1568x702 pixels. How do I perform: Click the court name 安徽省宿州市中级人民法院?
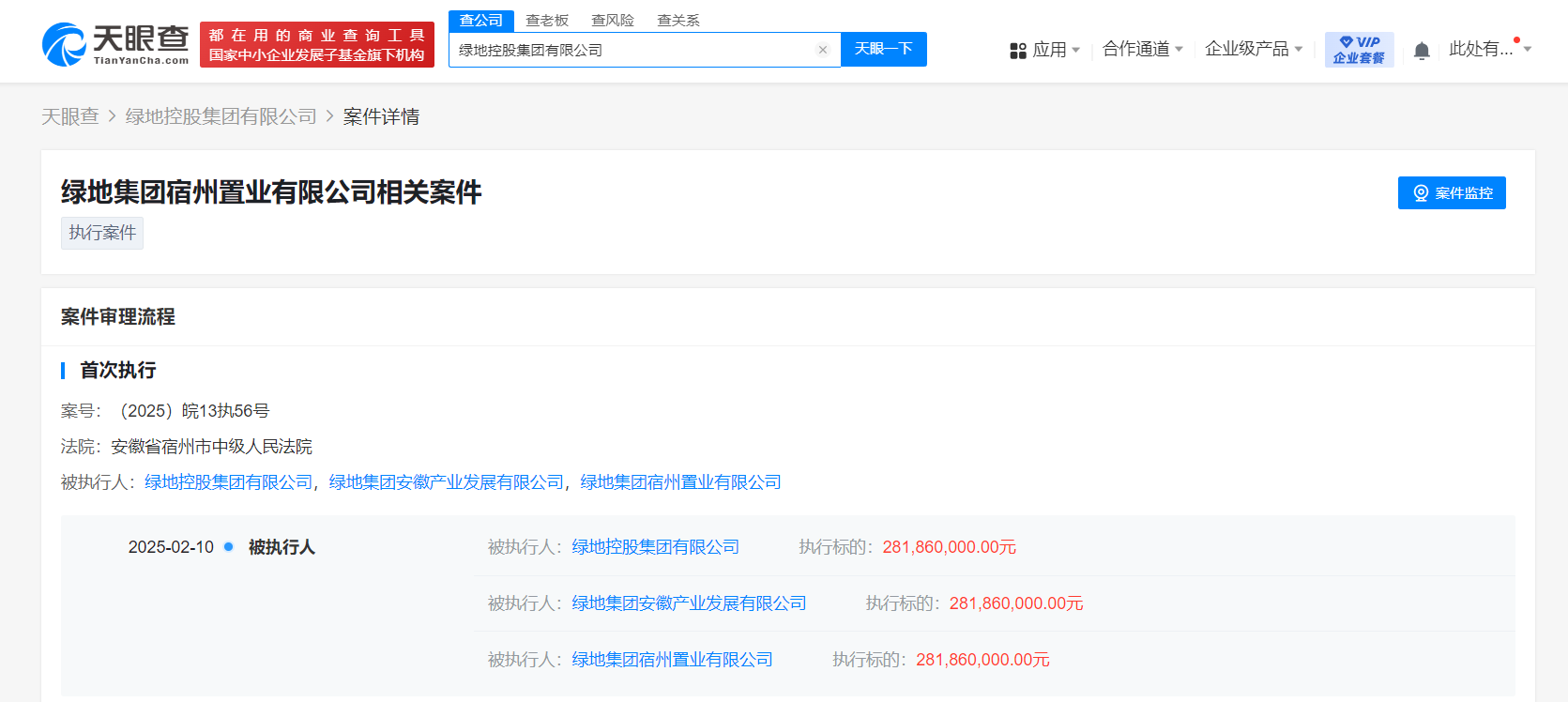(212, 447)
